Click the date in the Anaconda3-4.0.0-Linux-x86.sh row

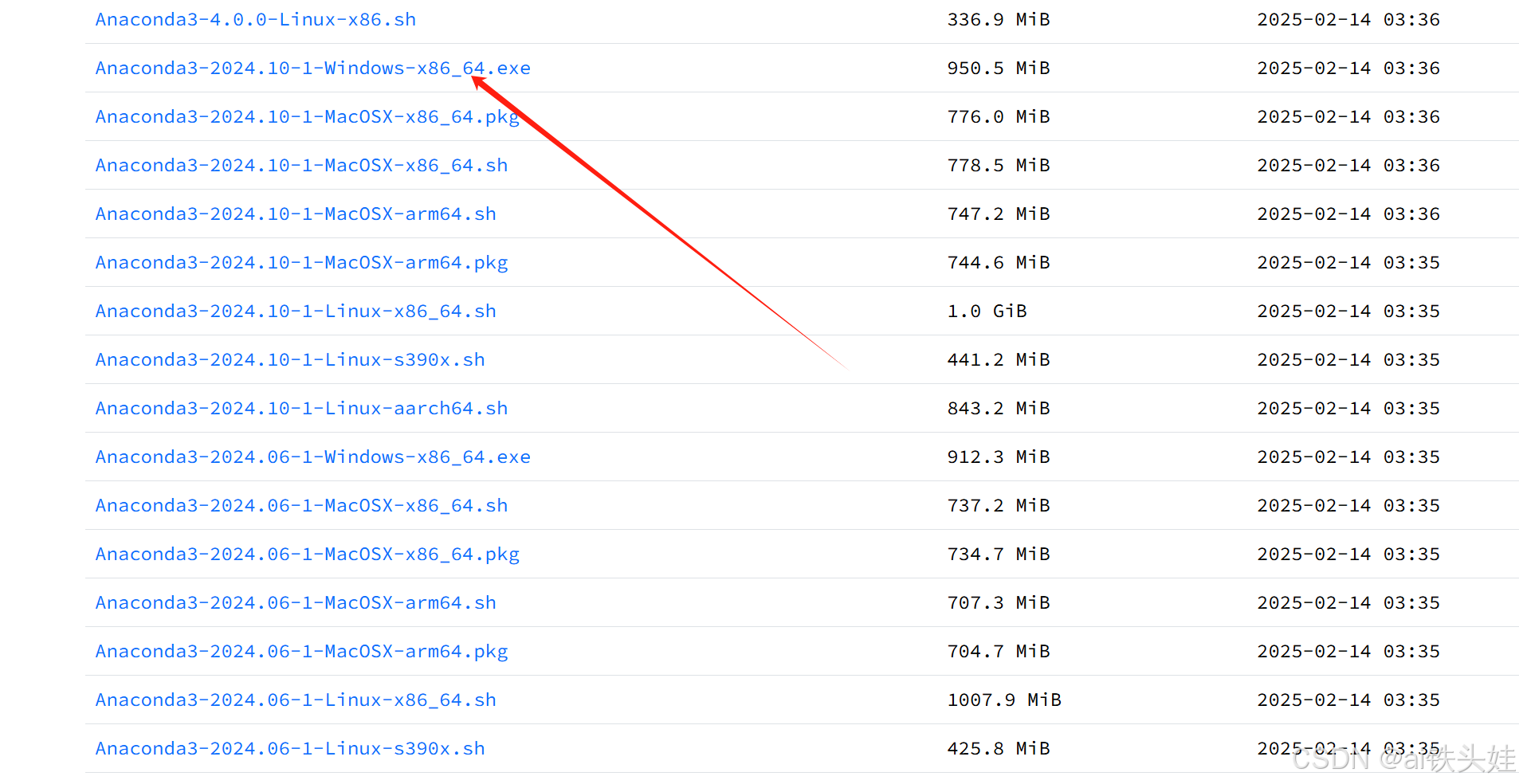(1348, 20)
